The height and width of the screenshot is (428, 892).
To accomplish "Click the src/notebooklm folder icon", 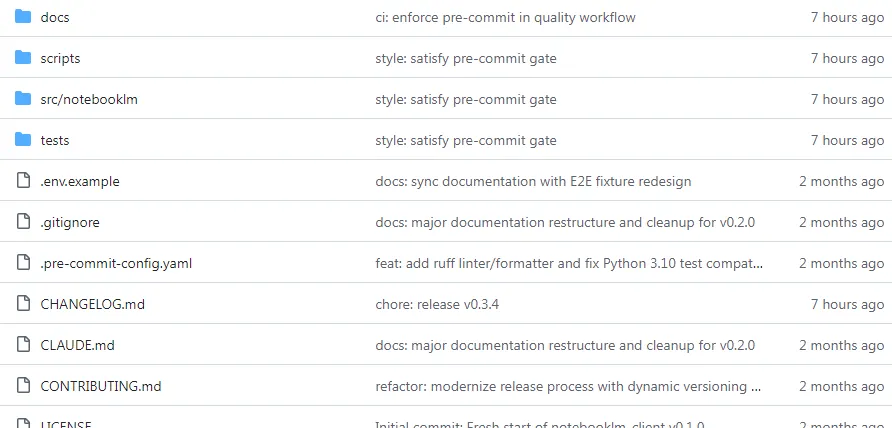I will point(24,99).
